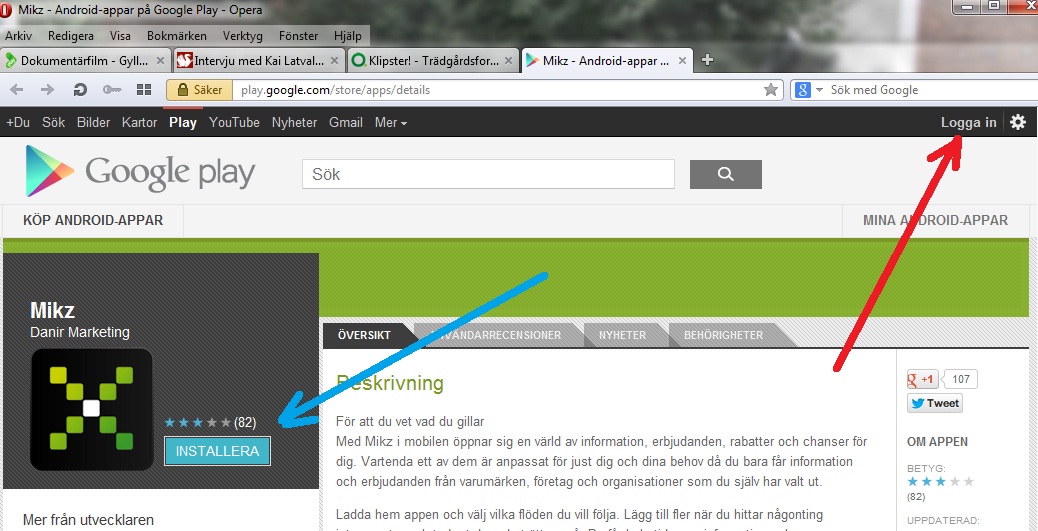Open the Bokmärken menu
The width and height of the screenshot is (1038, 531).
[x=176, y=35]
